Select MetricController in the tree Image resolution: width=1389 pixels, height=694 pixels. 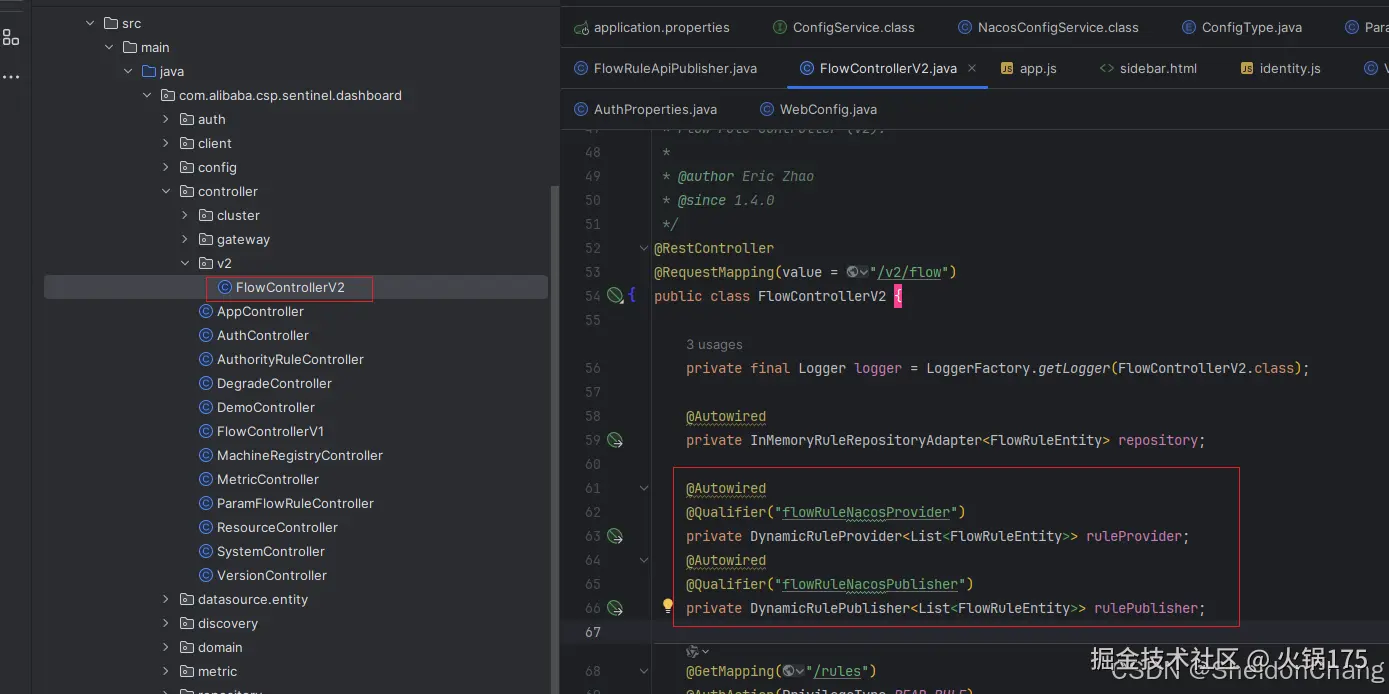point(267,480)
